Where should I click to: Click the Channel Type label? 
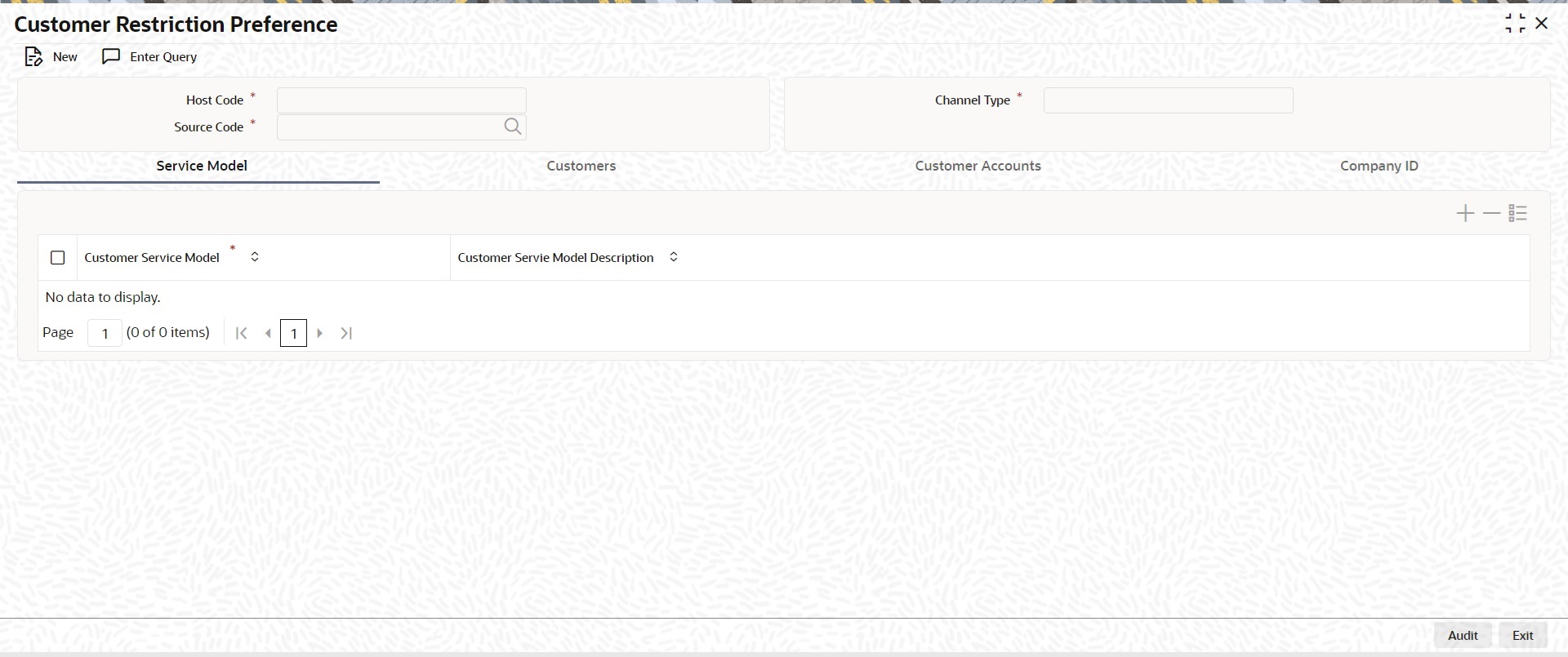tap(973, 100)
